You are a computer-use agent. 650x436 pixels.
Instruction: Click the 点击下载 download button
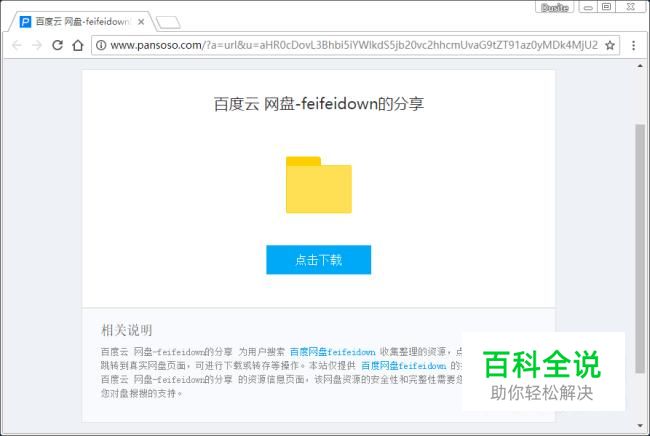(x=318, y=260)
